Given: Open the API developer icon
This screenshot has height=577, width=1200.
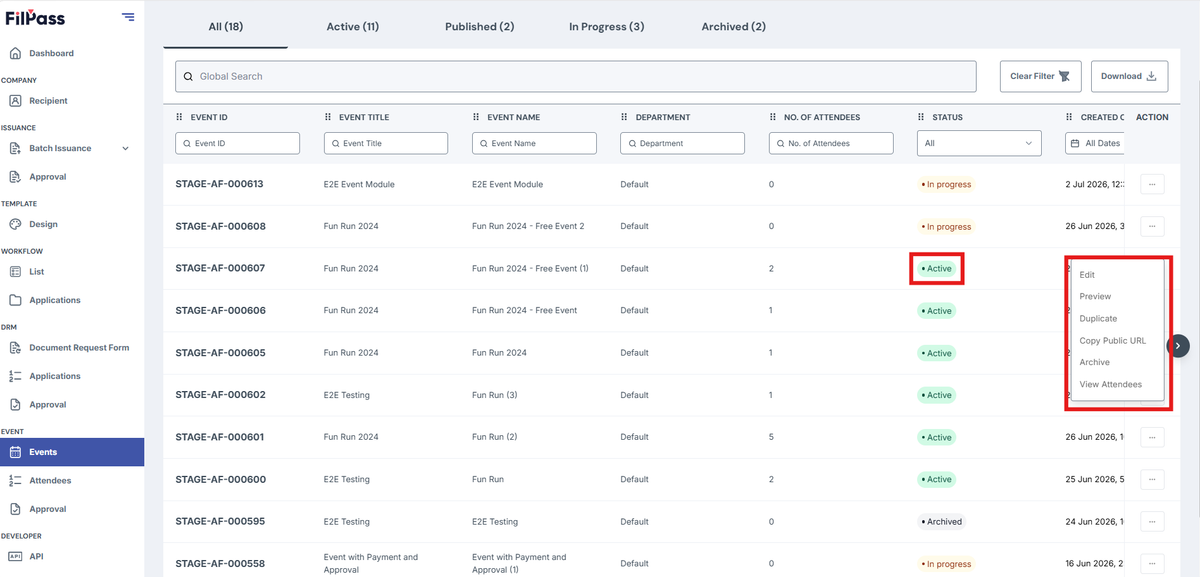Looking at the screenshot, I should click(15, 556).
